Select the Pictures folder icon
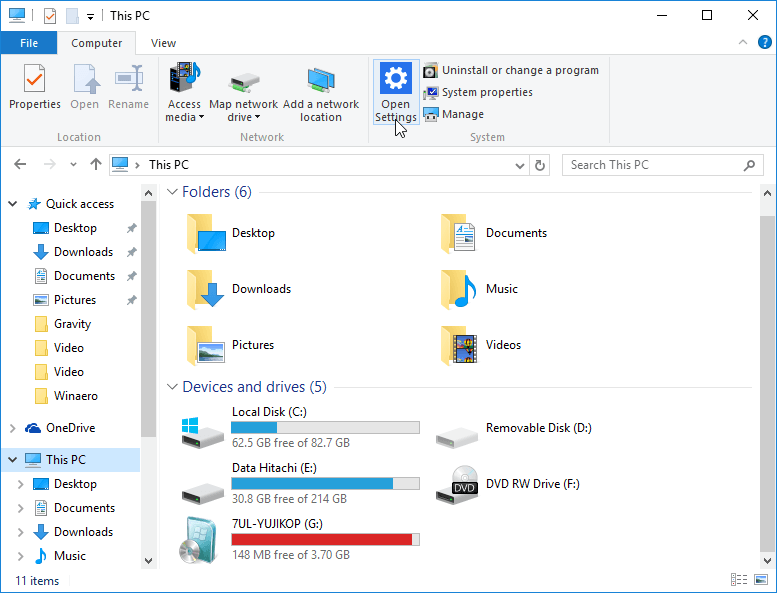Screen dimensions: 777x593 (x=206, y=345)
